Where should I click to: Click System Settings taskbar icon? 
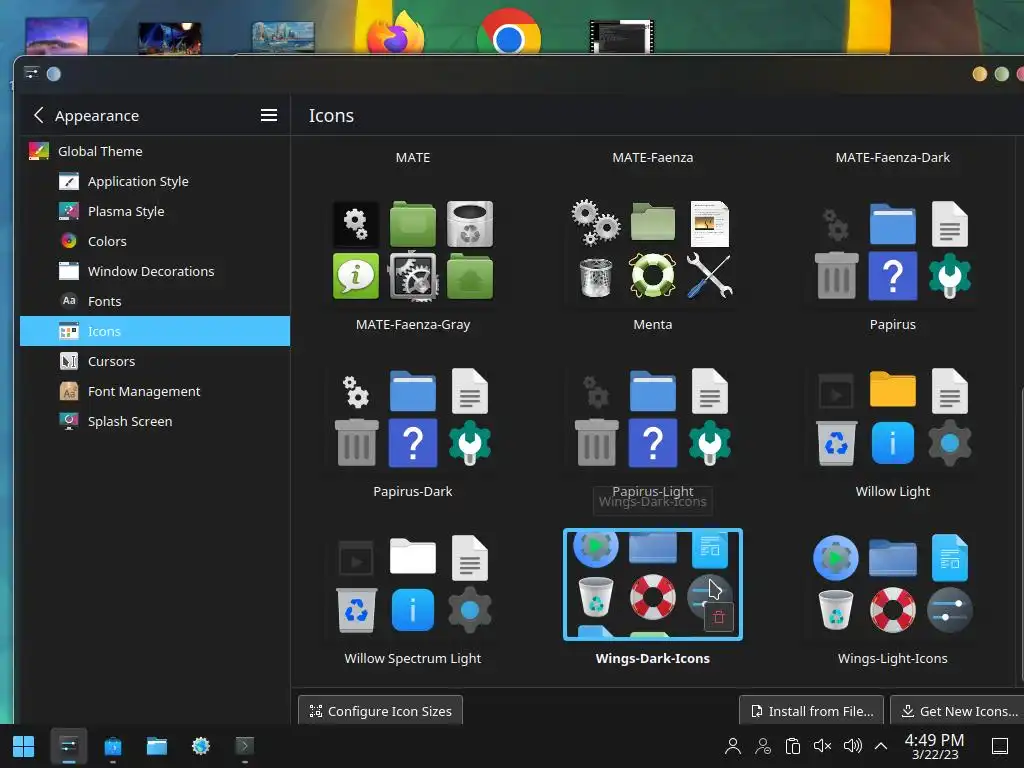(x=69, y=746)
